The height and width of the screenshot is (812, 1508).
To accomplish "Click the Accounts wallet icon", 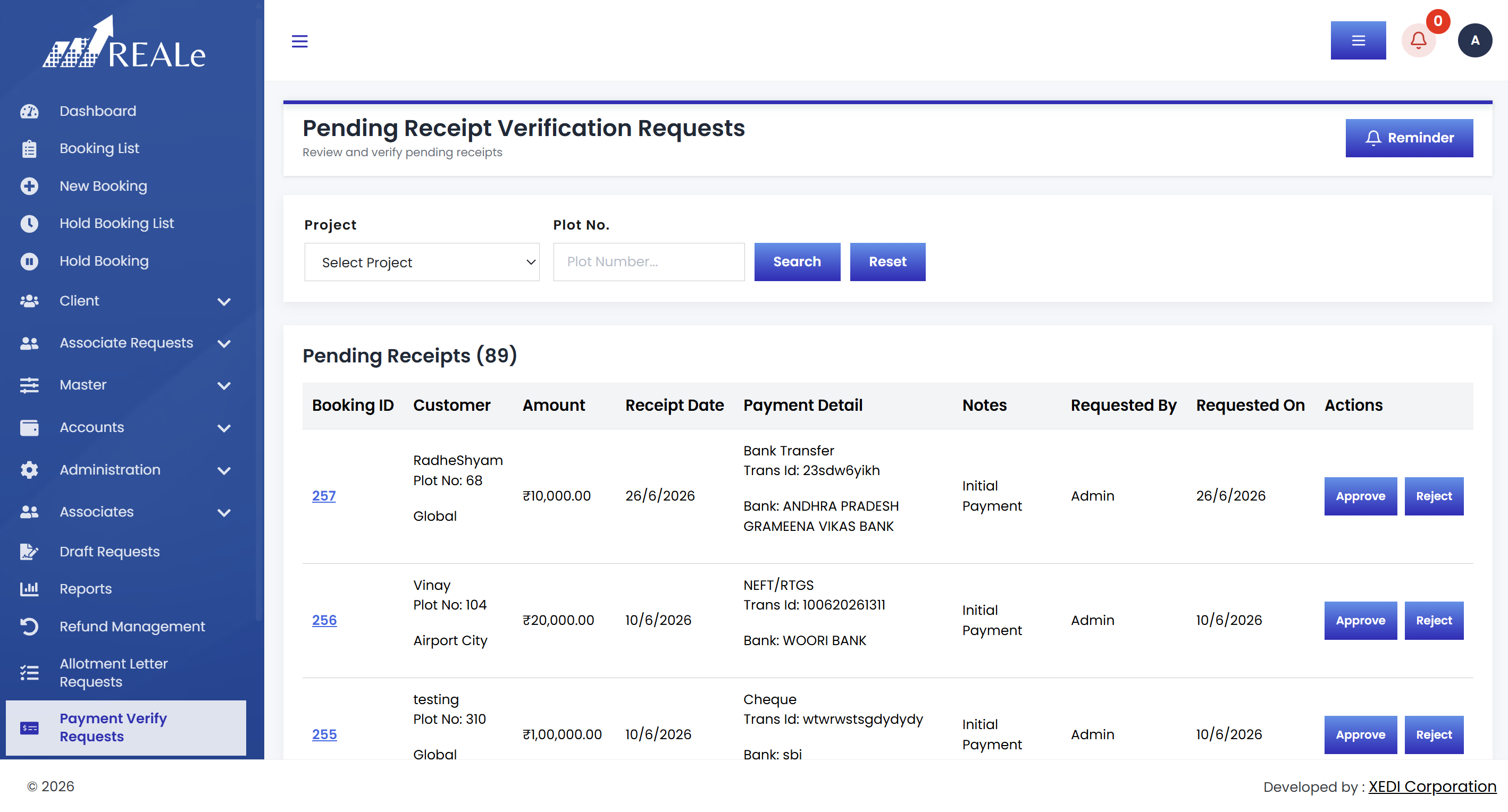I will [x=29, y=428].
